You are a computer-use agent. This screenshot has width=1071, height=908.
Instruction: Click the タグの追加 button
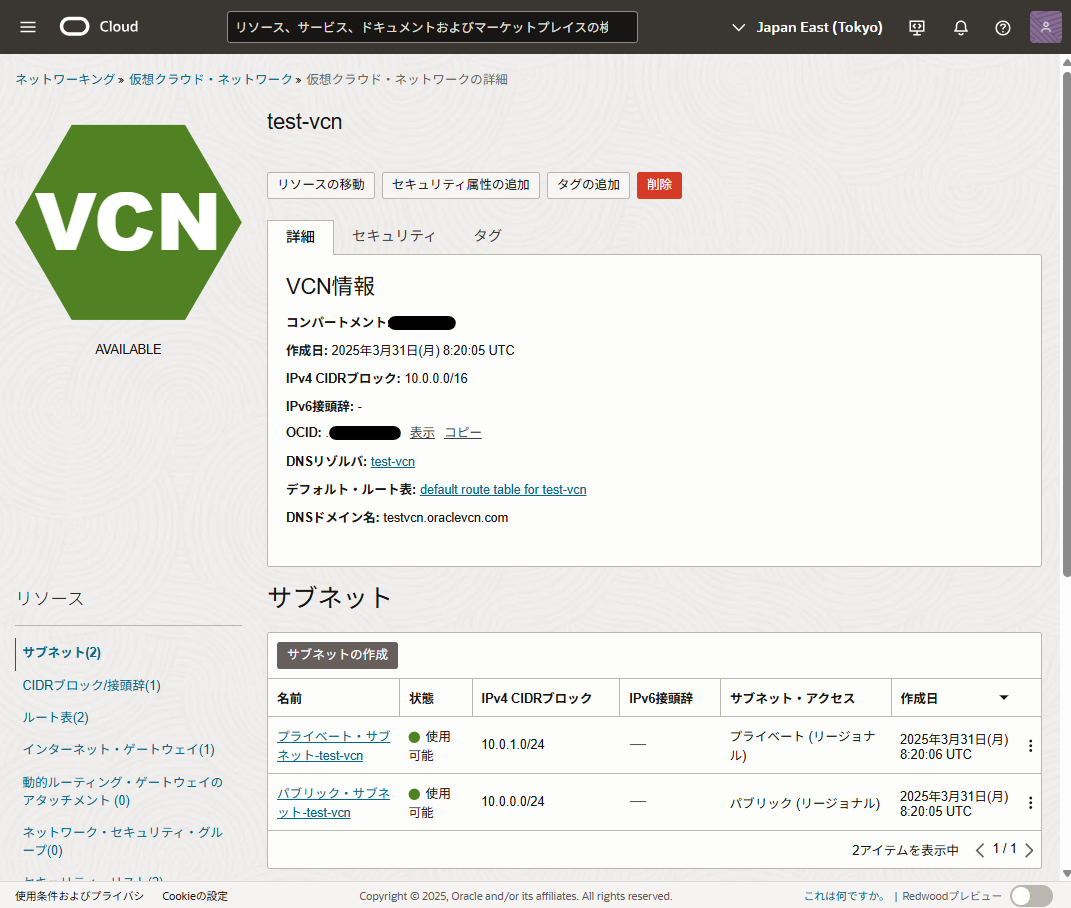point(589,185)
